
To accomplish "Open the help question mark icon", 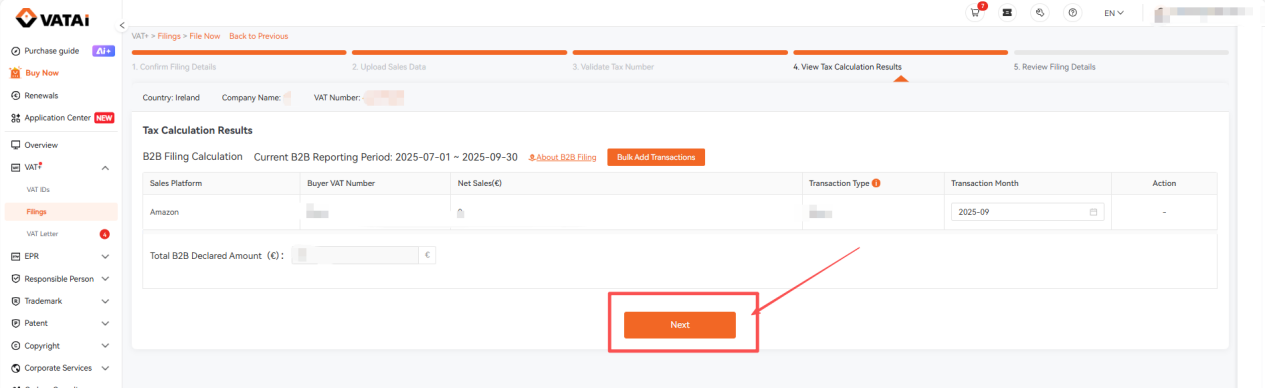I will coord(1073,12).
